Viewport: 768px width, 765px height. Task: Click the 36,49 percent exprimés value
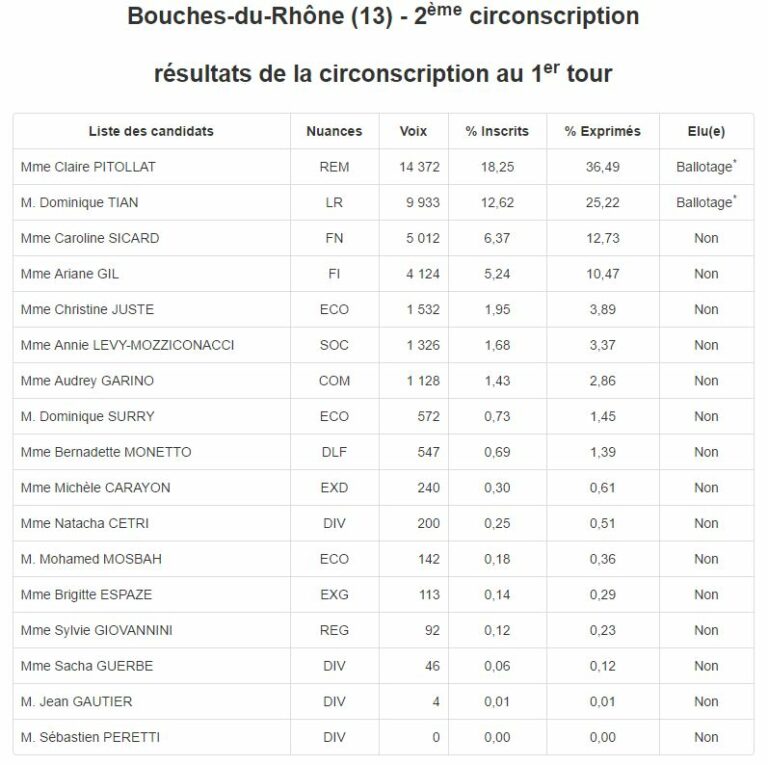(x=602, y=167)
